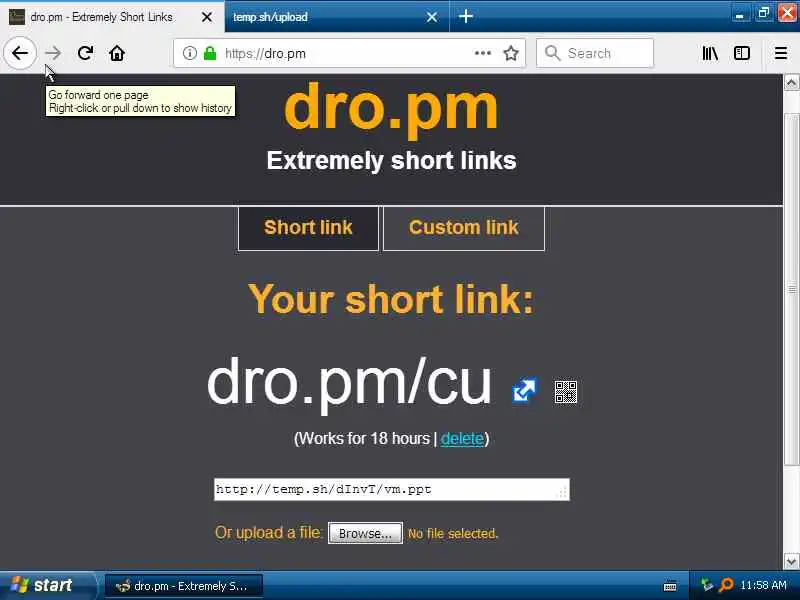Reload the current page
This screenshot has width=800, height=600.
pos(85,53)
